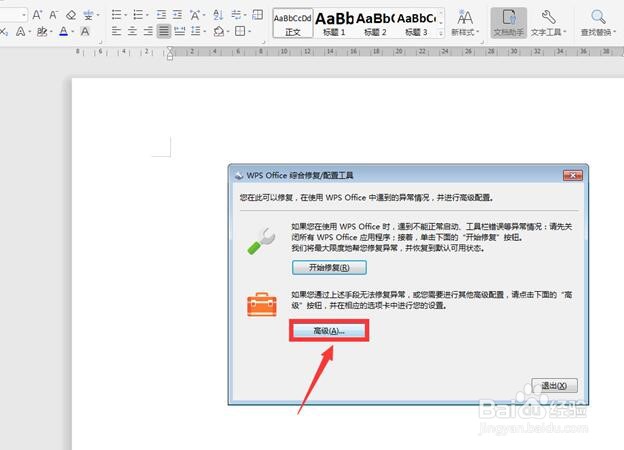This screenshot has height=450, width=624.
Task: Apply the text effects outlined A
Action: [20, 31]
